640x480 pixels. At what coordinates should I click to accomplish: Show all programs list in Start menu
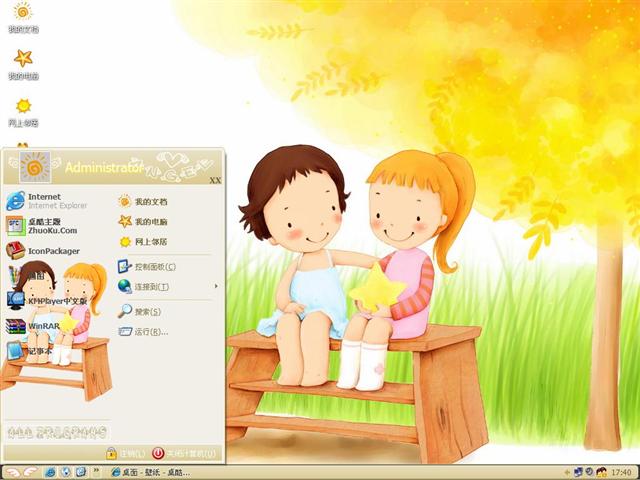pyautogui.click(x=57, y=432)
